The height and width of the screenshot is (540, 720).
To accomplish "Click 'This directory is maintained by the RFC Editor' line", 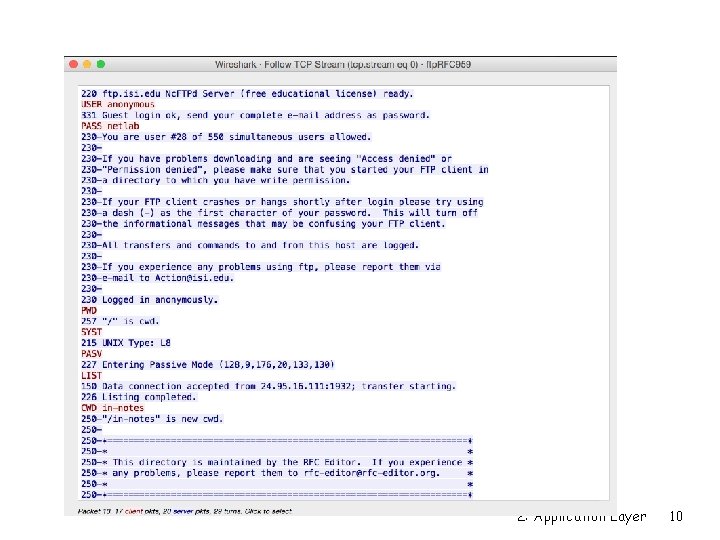I will [x=277, y=462].
